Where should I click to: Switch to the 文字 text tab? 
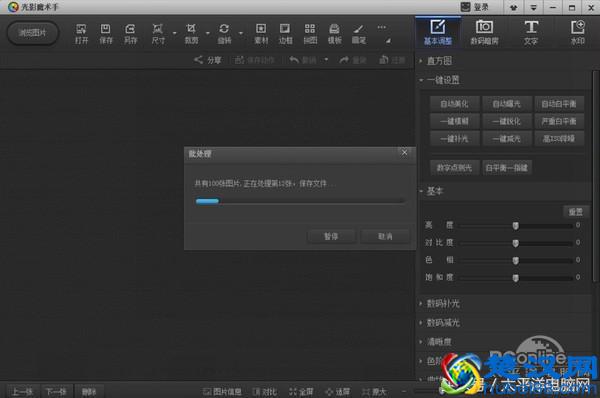[531, 32]
